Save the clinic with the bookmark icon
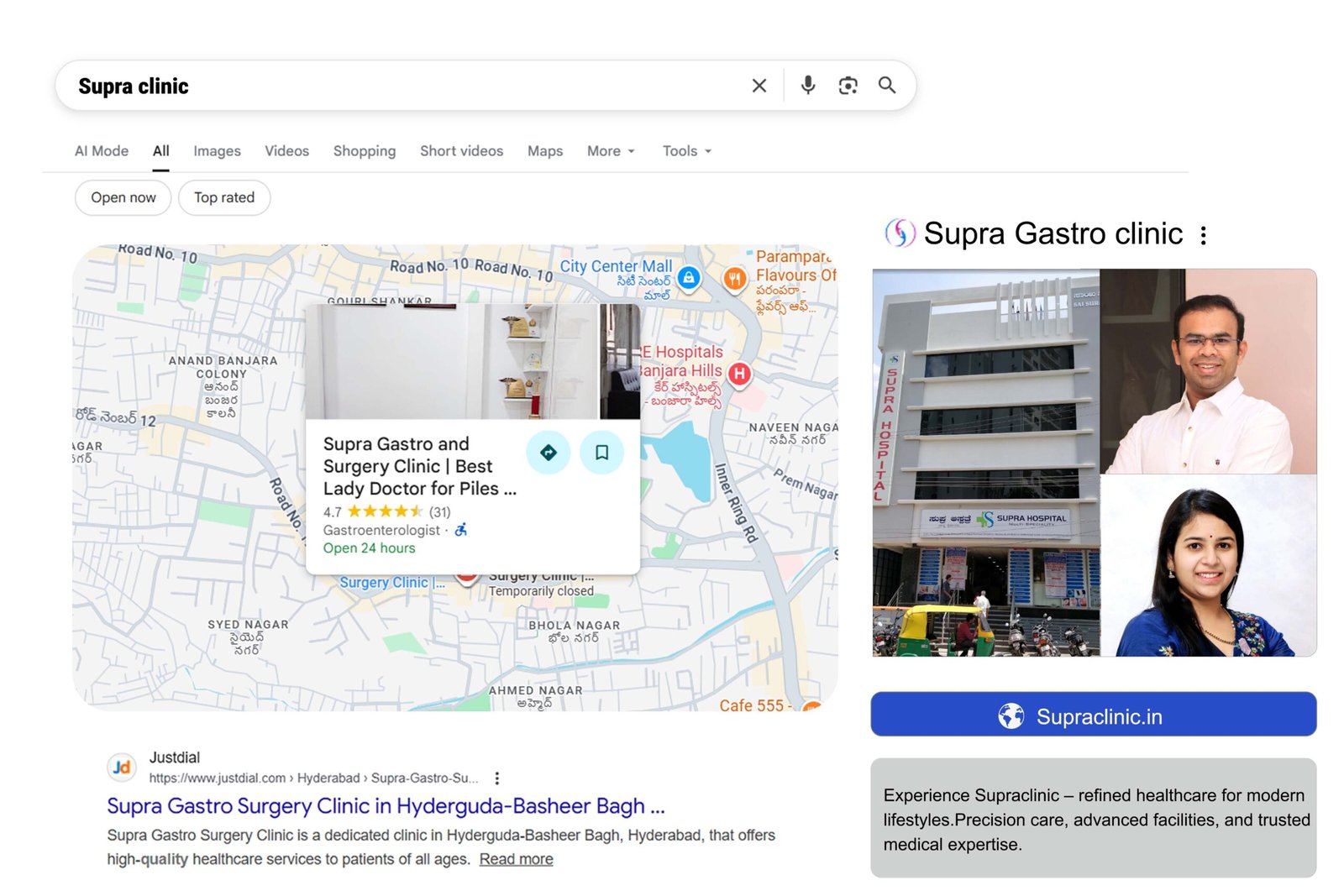Viewport: 1344px width, 896px height. pos(601,453)
